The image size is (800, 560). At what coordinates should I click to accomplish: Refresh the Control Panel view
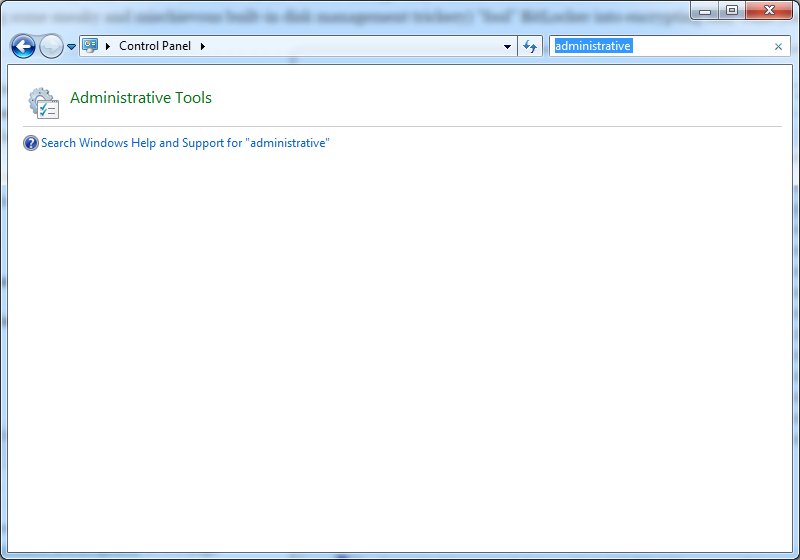(x=530, y=46)
